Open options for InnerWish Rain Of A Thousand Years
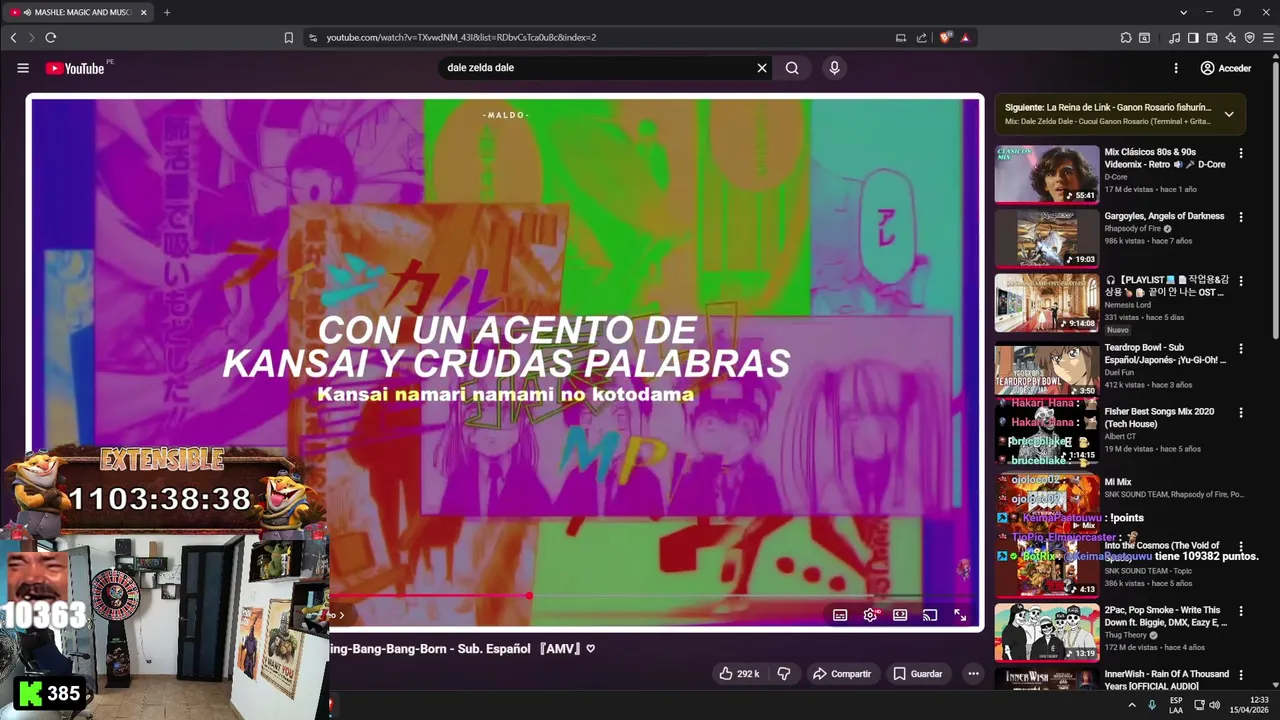 (1241, 675)
